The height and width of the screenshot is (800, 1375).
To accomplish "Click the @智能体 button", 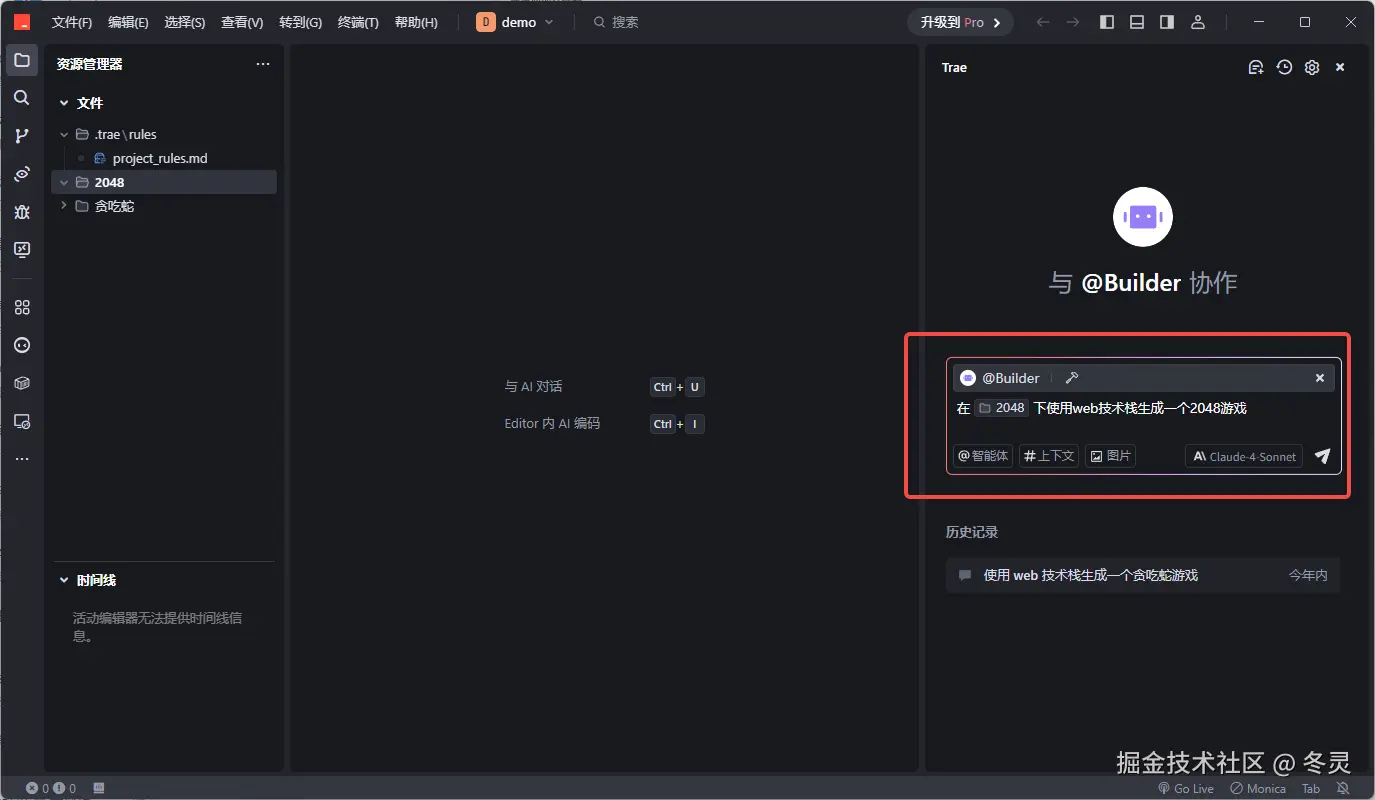I will [983, 456].
